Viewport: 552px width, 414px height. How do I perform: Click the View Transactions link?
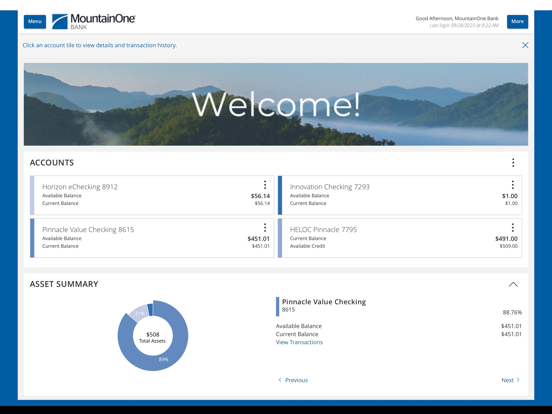[x=299, y=342]
